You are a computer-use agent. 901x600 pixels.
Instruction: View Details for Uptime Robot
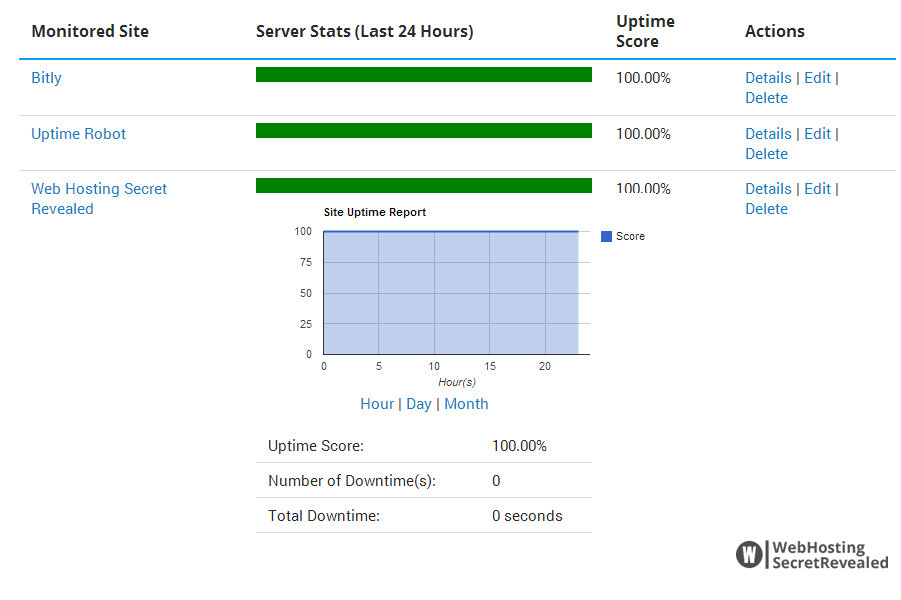tap(768, 134)
